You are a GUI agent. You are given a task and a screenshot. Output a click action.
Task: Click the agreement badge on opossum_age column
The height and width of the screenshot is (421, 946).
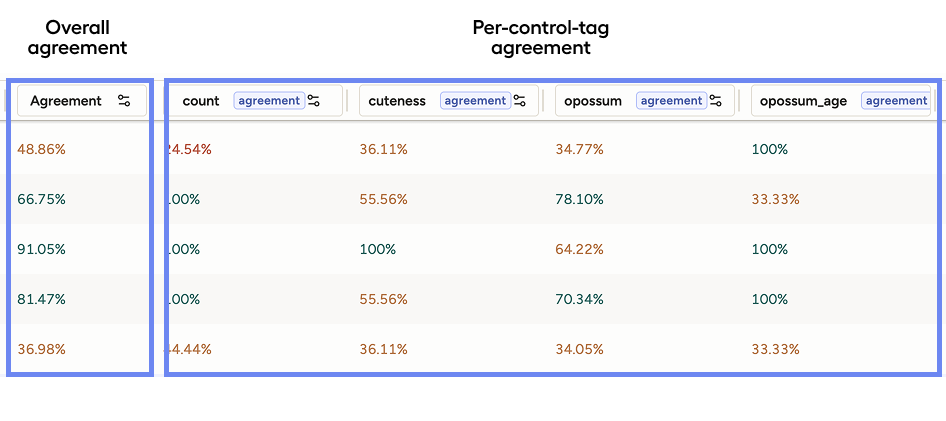(895, 101)
